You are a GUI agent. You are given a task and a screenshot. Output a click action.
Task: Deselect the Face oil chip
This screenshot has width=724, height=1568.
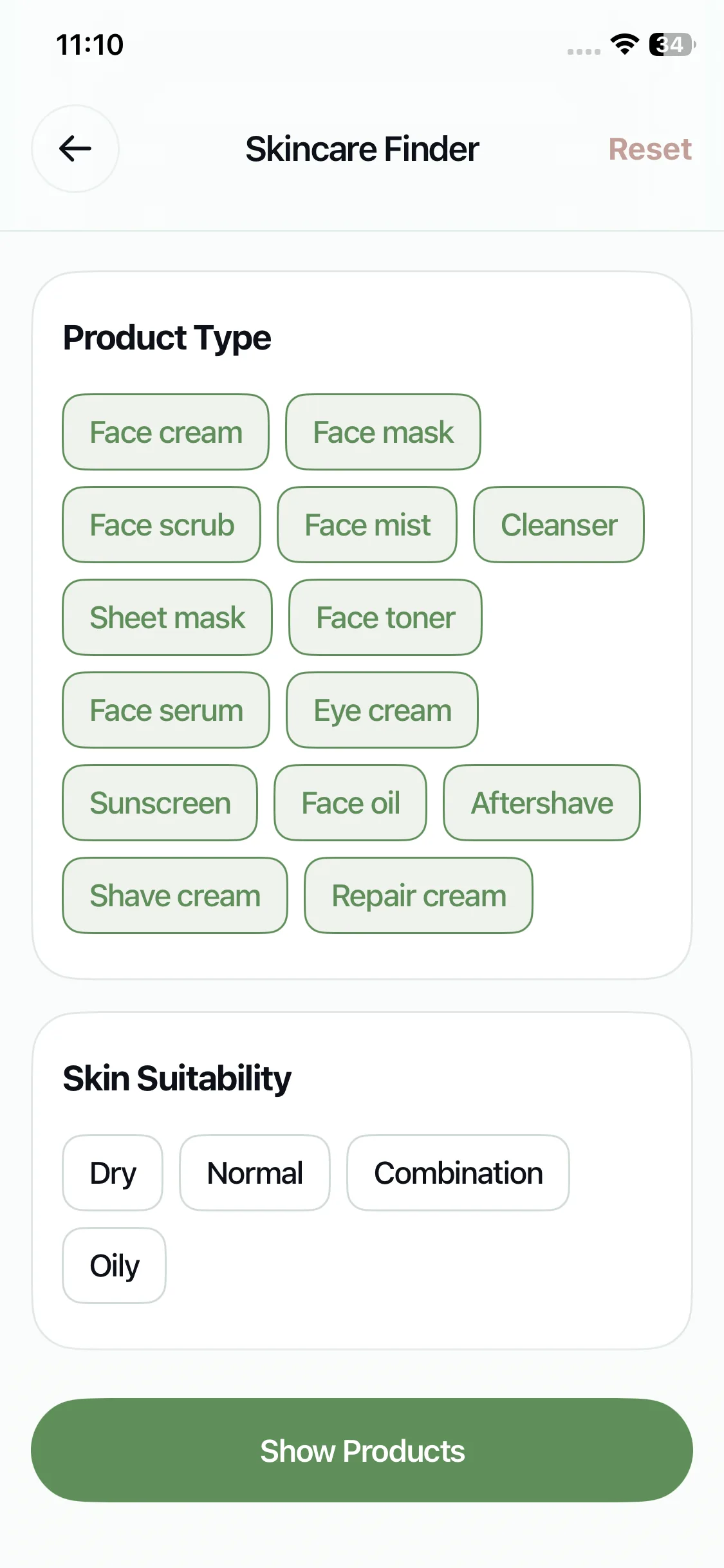click(x=350, y=803)
